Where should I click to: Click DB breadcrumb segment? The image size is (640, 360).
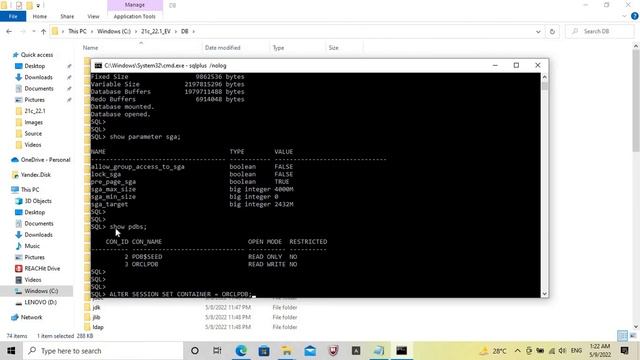click(184, 31)
